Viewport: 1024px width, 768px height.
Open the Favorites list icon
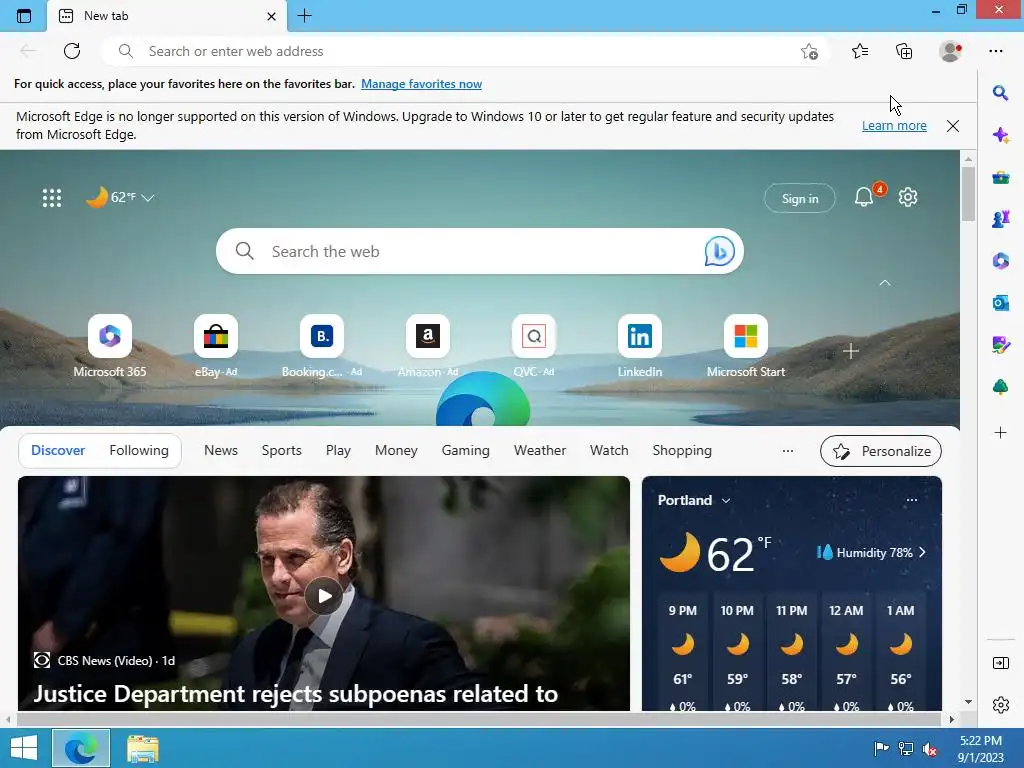[x=860, y=51]
